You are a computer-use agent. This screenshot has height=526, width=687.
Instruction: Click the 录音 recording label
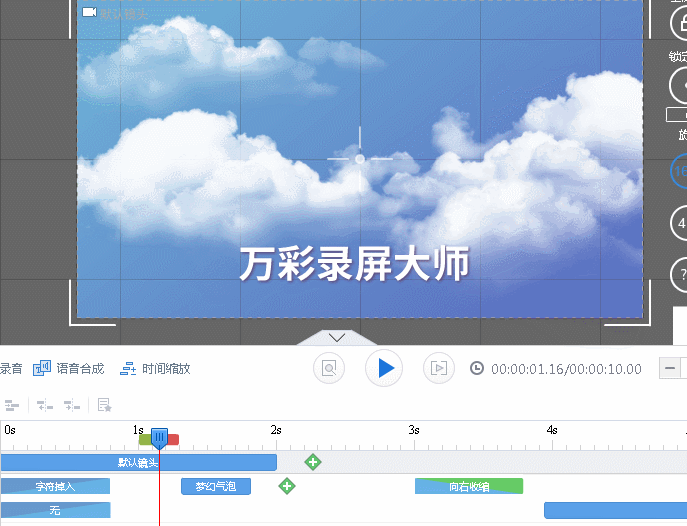tap(11, 369)
